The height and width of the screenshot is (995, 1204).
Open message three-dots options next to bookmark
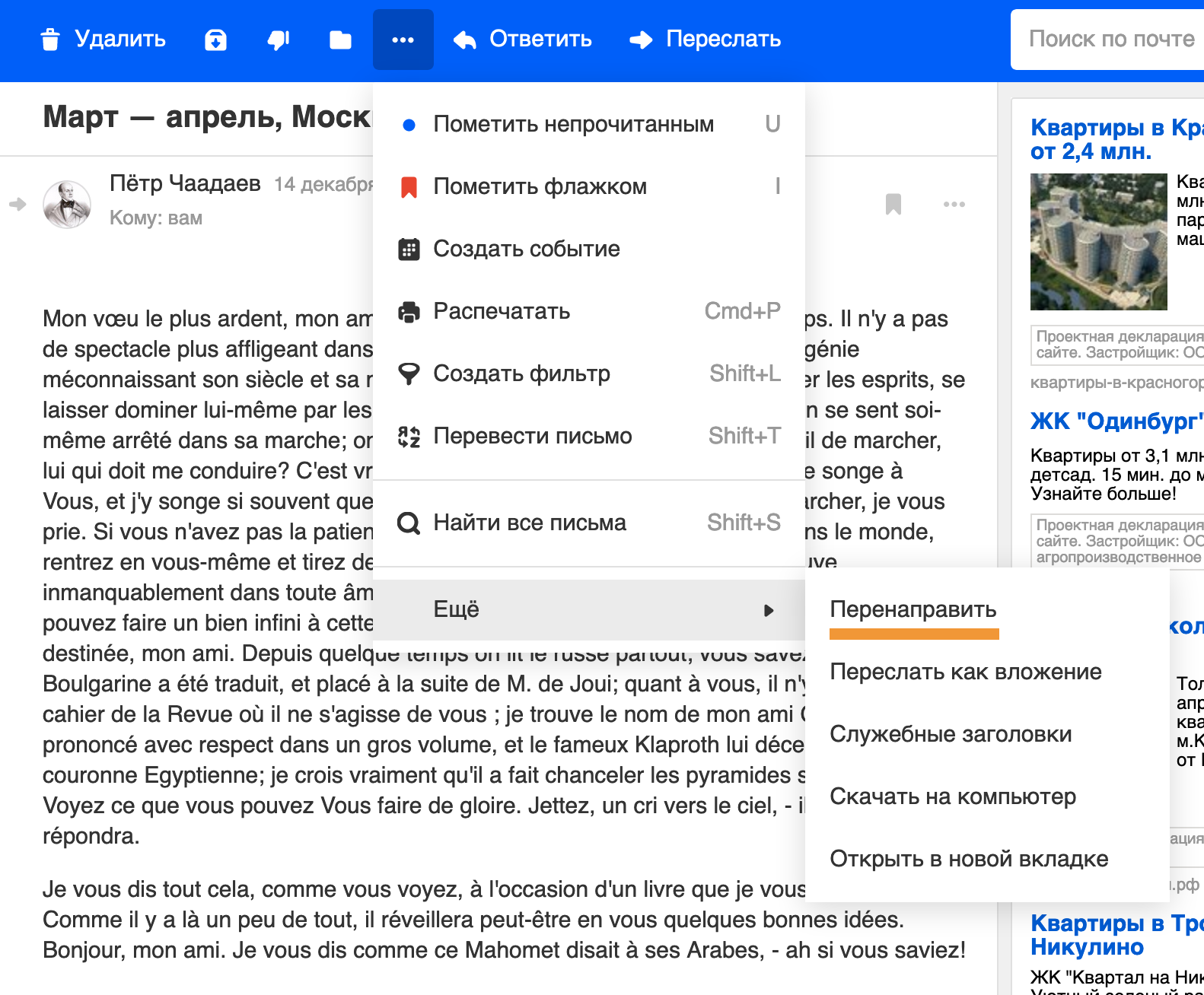[954, 204]
